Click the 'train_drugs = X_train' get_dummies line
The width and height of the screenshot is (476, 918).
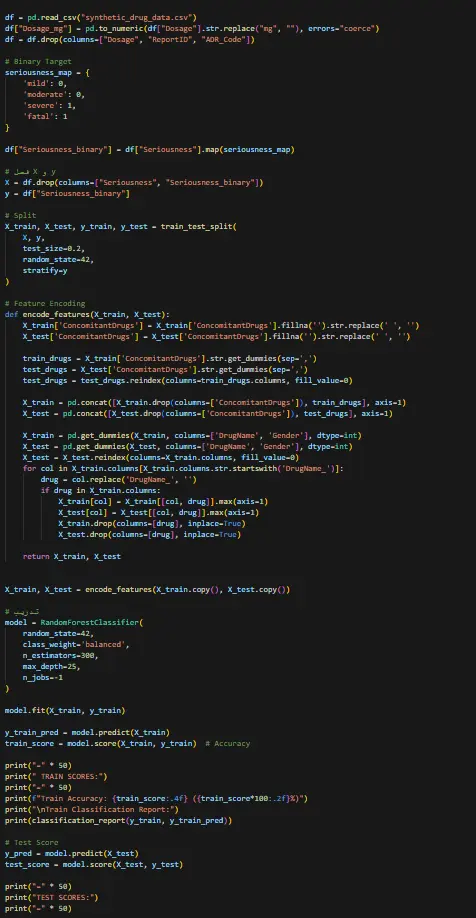pos(170,358)
